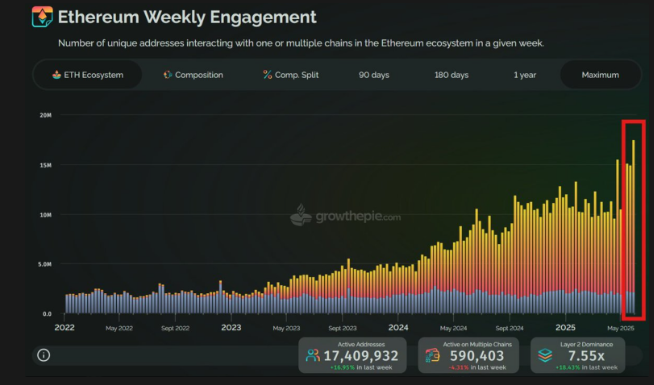
Task: Click the 2023 x-axis label
Action: click(x=231, y=327)
